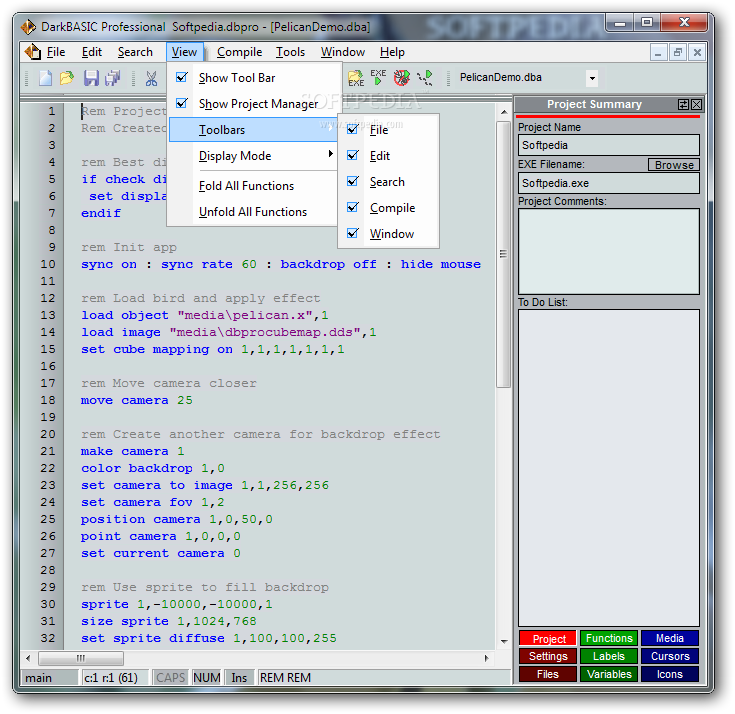Click the horizontal scrollbar thumb
This screenshot has height=714, width=735.
coord(81,658)
